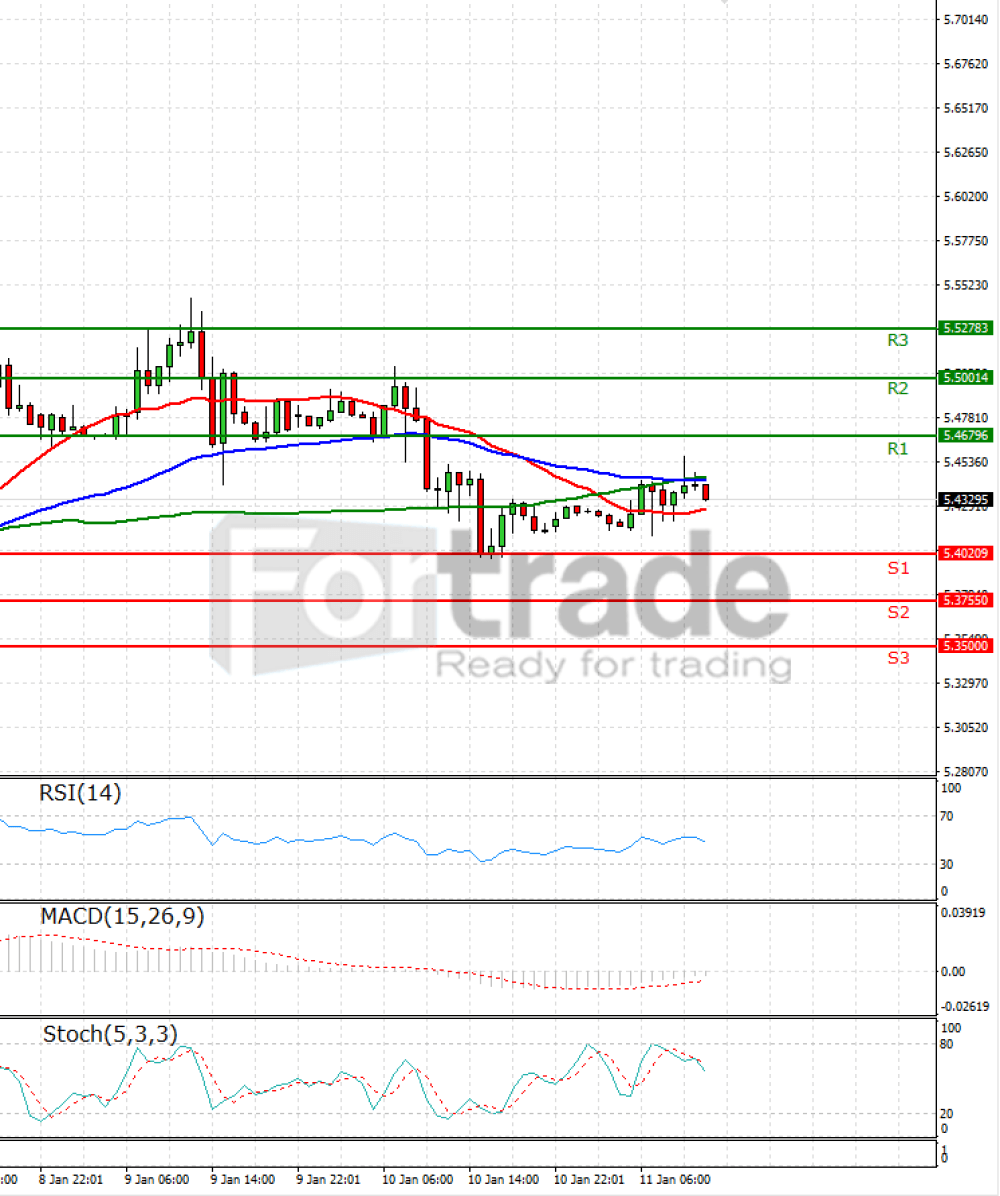This screenshot has height=1196, width=1000.
Task: Click the MACD scale value 0.00
Action: (x=953, y=972)
